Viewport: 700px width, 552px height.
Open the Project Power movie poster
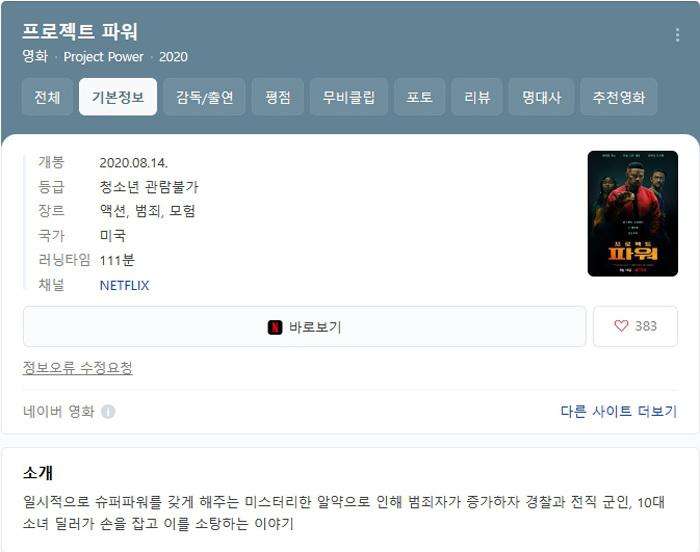pos(633,213)
